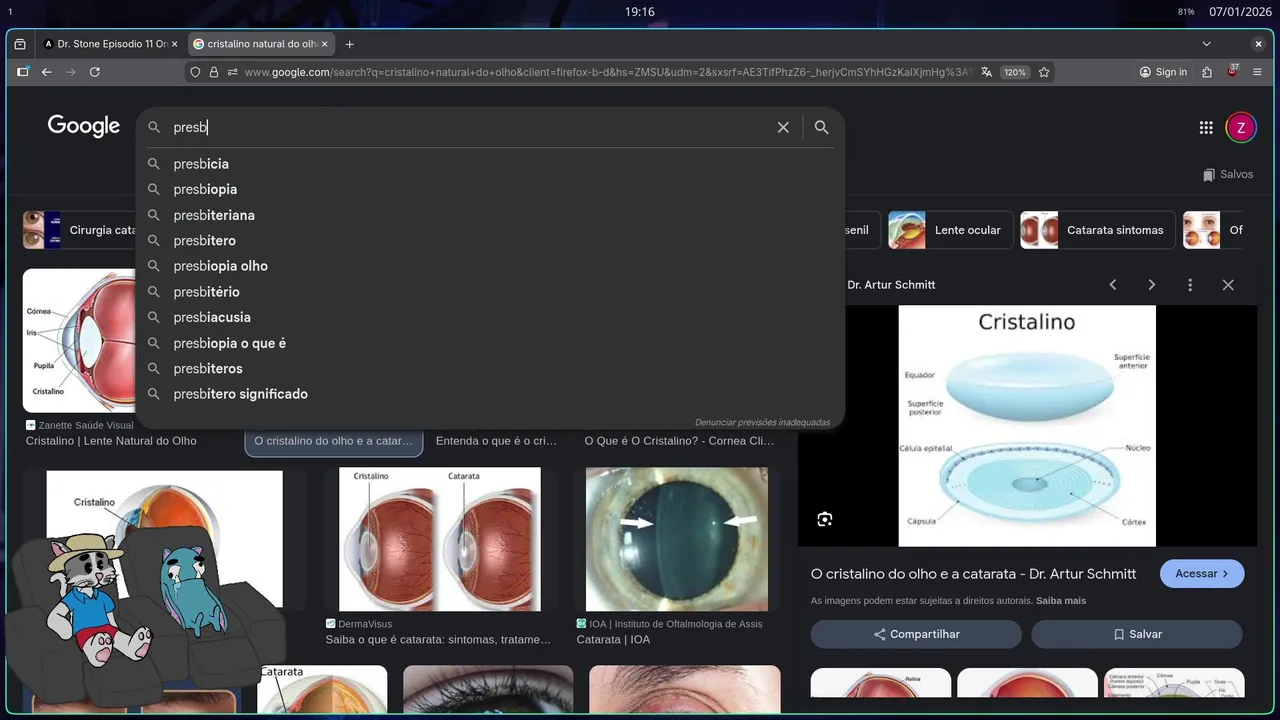Open the Firefox sidebar toggle icon
Screen dimensions: 1280x720
click(23, 72)
